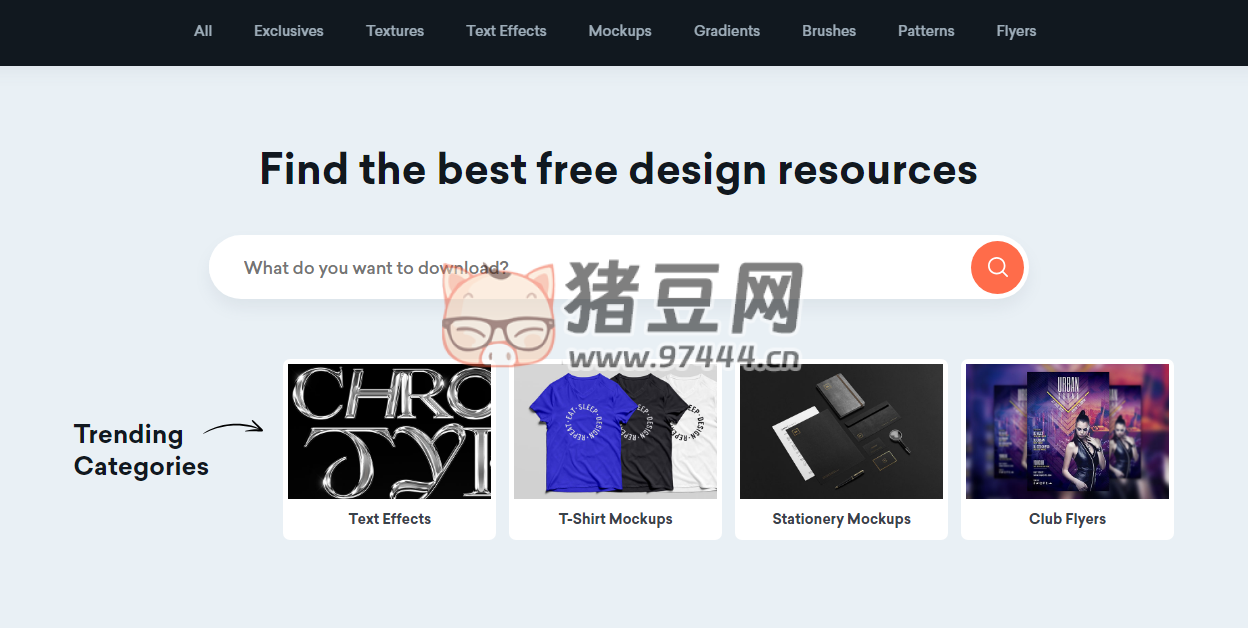This screenshot has height=628, width=1248.
Task: View the Flyers category
Action: pos(1016,31)
